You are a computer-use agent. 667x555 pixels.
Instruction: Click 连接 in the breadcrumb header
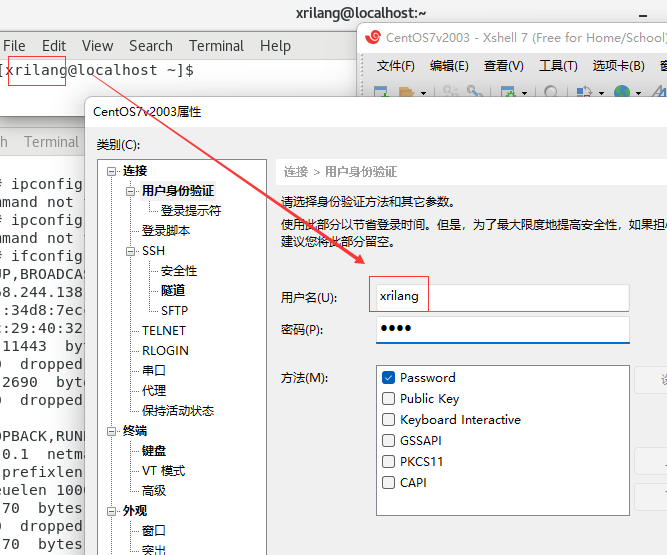pos(296,171)
